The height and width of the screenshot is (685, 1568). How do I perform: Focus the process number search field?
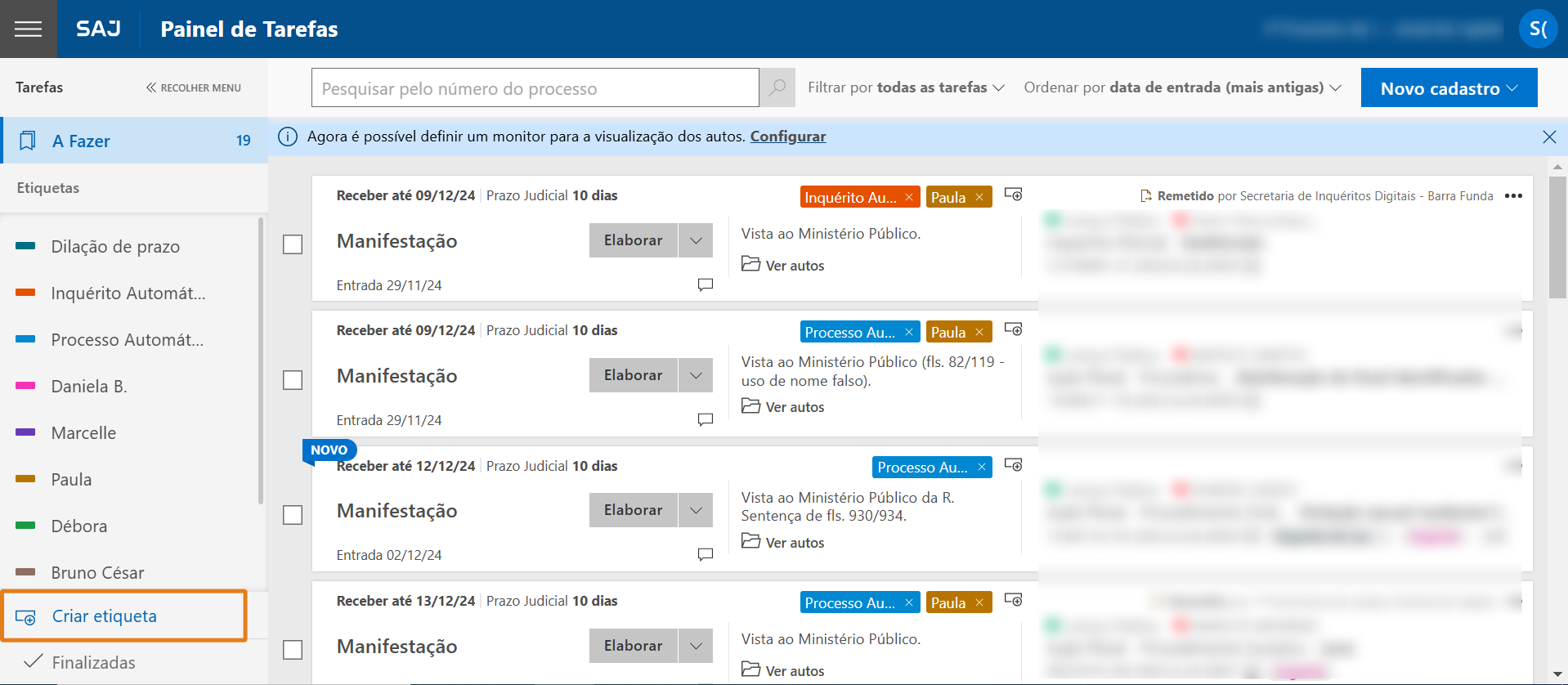[x=535, y=87]
